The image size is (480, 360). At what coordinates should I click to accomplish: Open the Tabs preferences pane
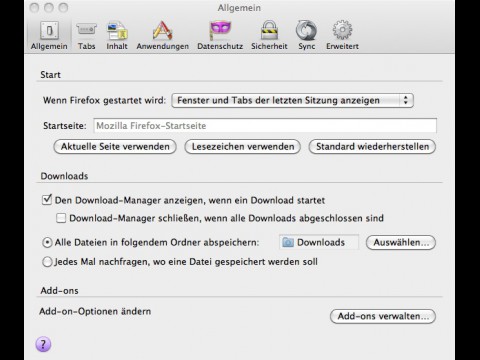coord(86,36)
